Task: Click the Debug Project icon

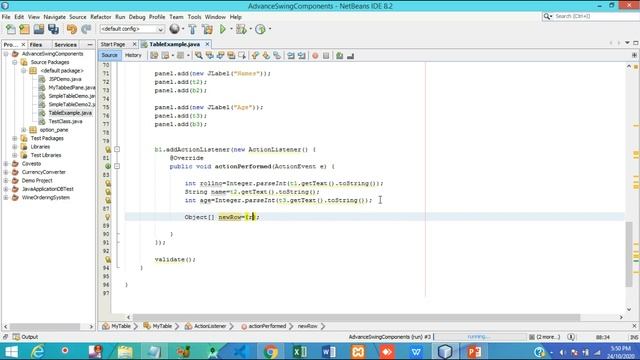Action: tap(241, 29)
